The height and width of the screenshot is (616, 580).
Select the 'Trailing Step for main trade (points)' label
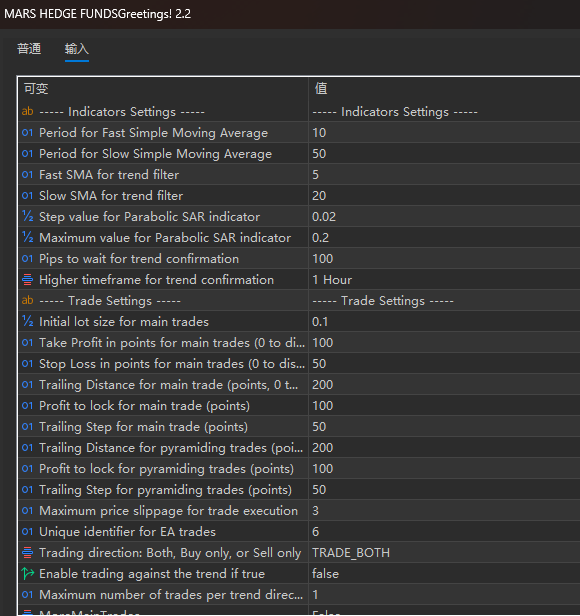(143, 427)
